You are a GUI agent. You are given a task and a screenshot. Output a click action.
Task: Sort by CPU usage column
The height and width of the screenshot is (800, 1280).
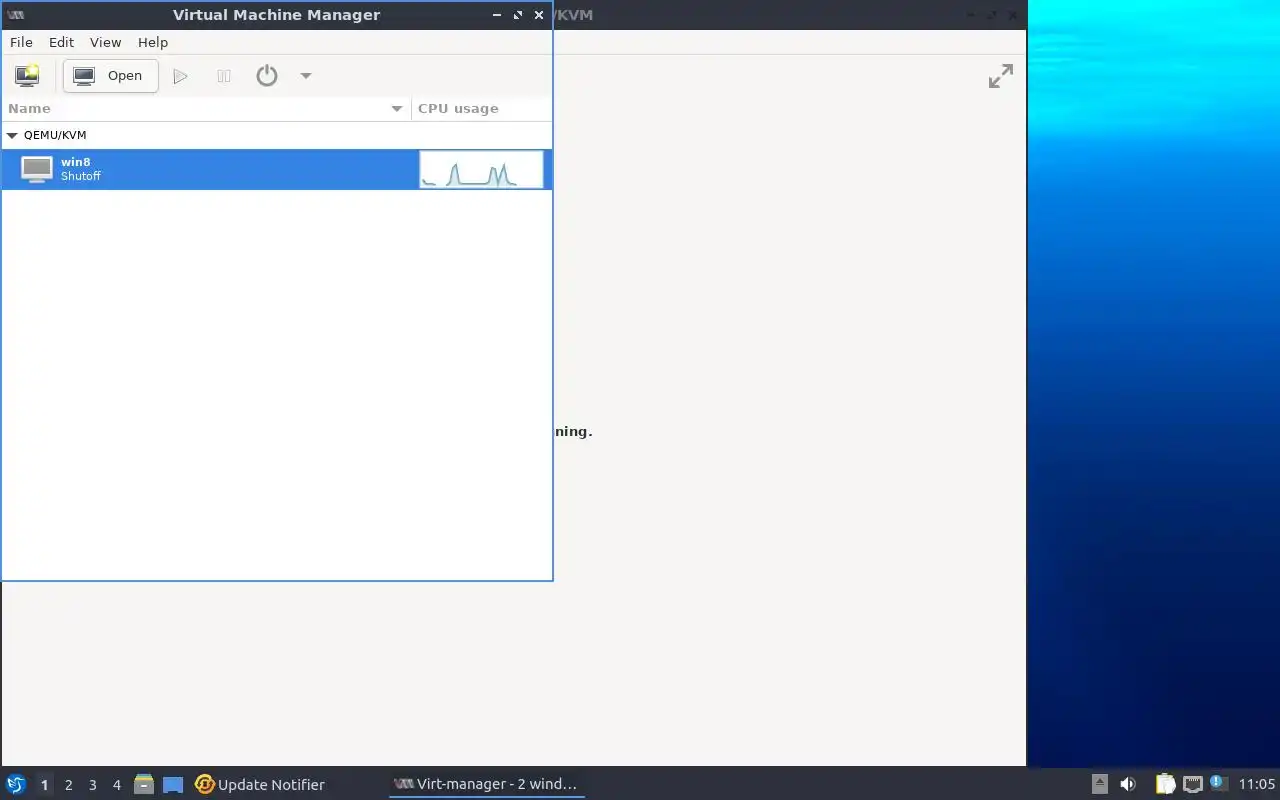[481, 108]
